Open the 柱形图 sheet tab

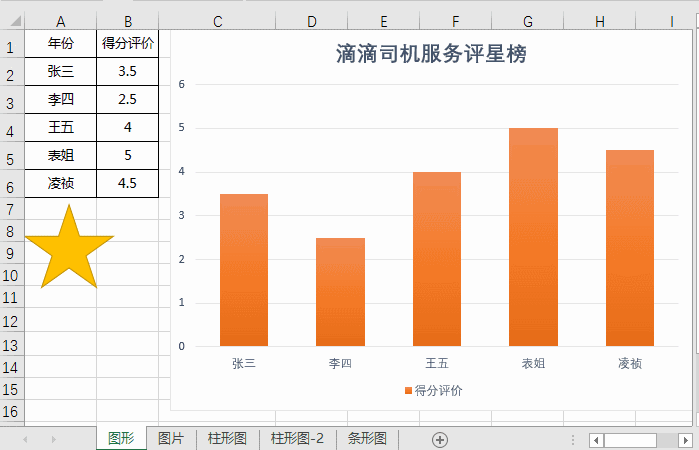click(x=227, y=438)
